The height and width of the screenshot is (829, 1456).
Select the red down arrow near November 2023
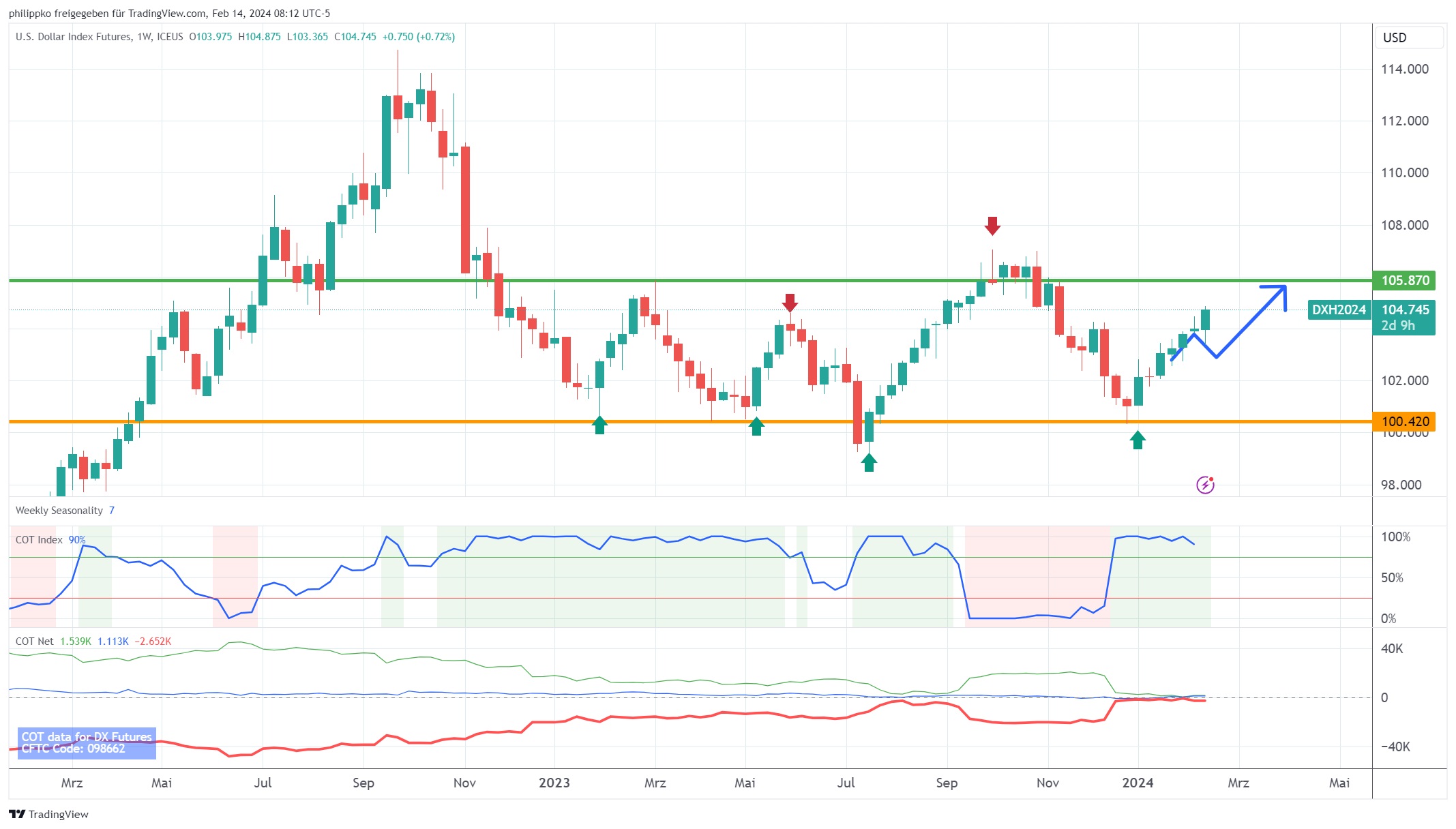click(x=992, y=226)
